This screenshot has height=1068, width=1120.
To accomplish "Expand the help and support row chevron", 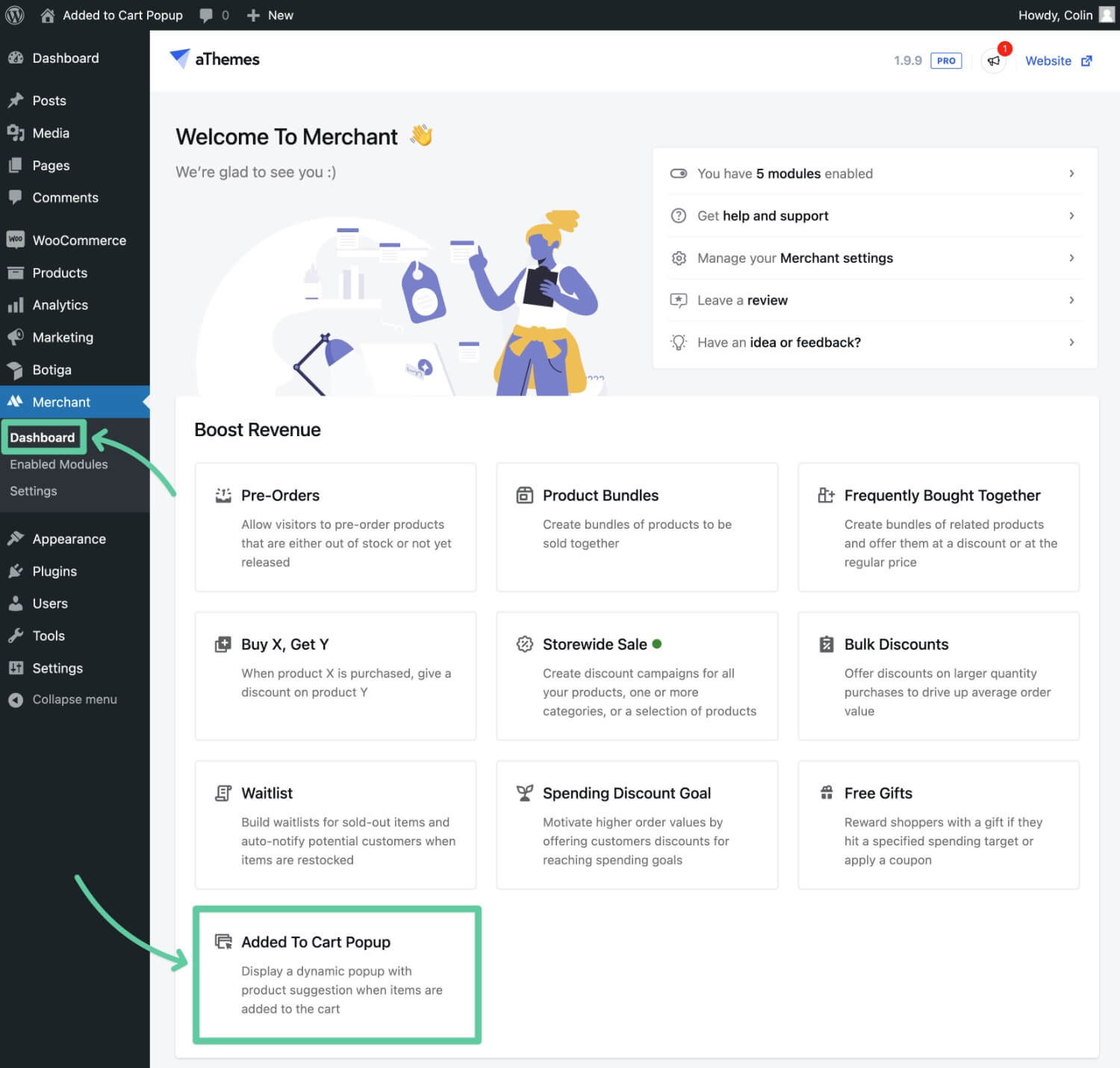I will coord(1071,216).
